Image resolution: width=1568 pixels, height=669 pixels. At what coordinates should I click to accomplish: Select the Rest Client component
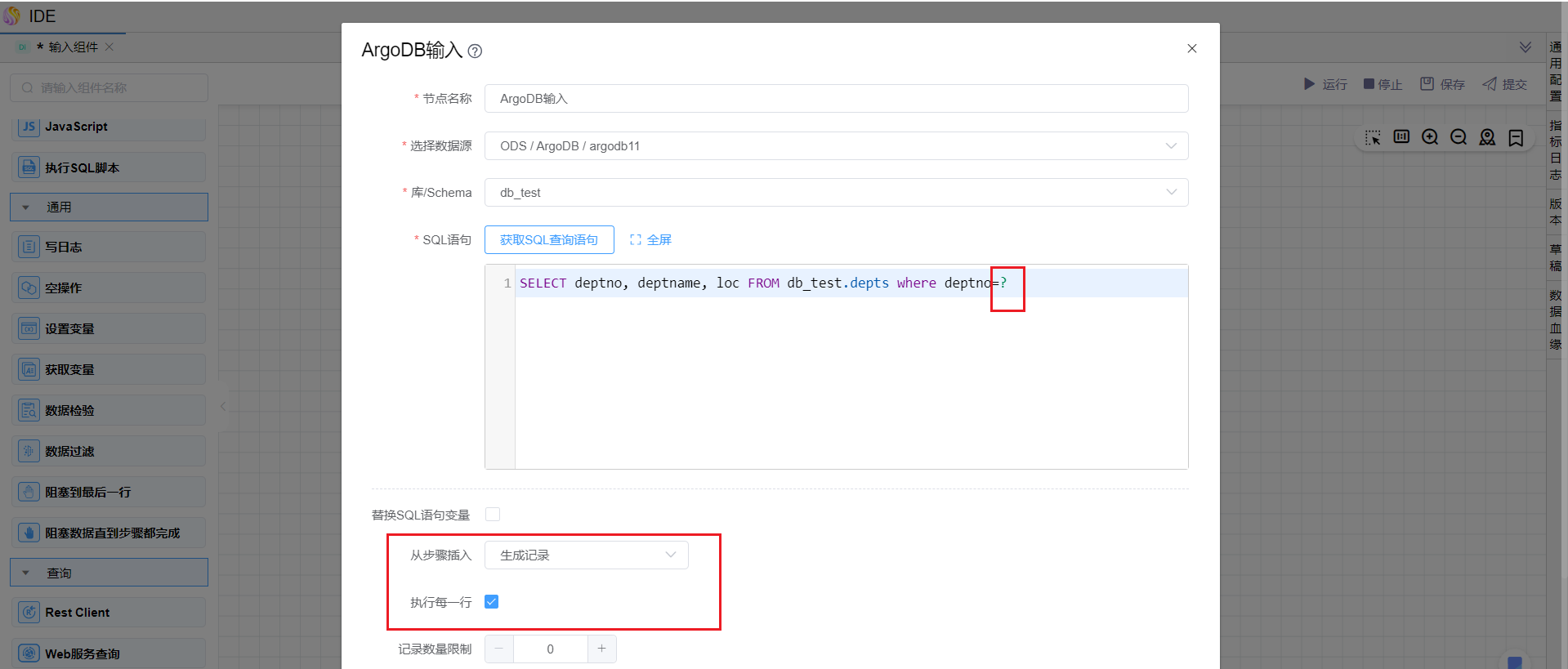(109, 613)
